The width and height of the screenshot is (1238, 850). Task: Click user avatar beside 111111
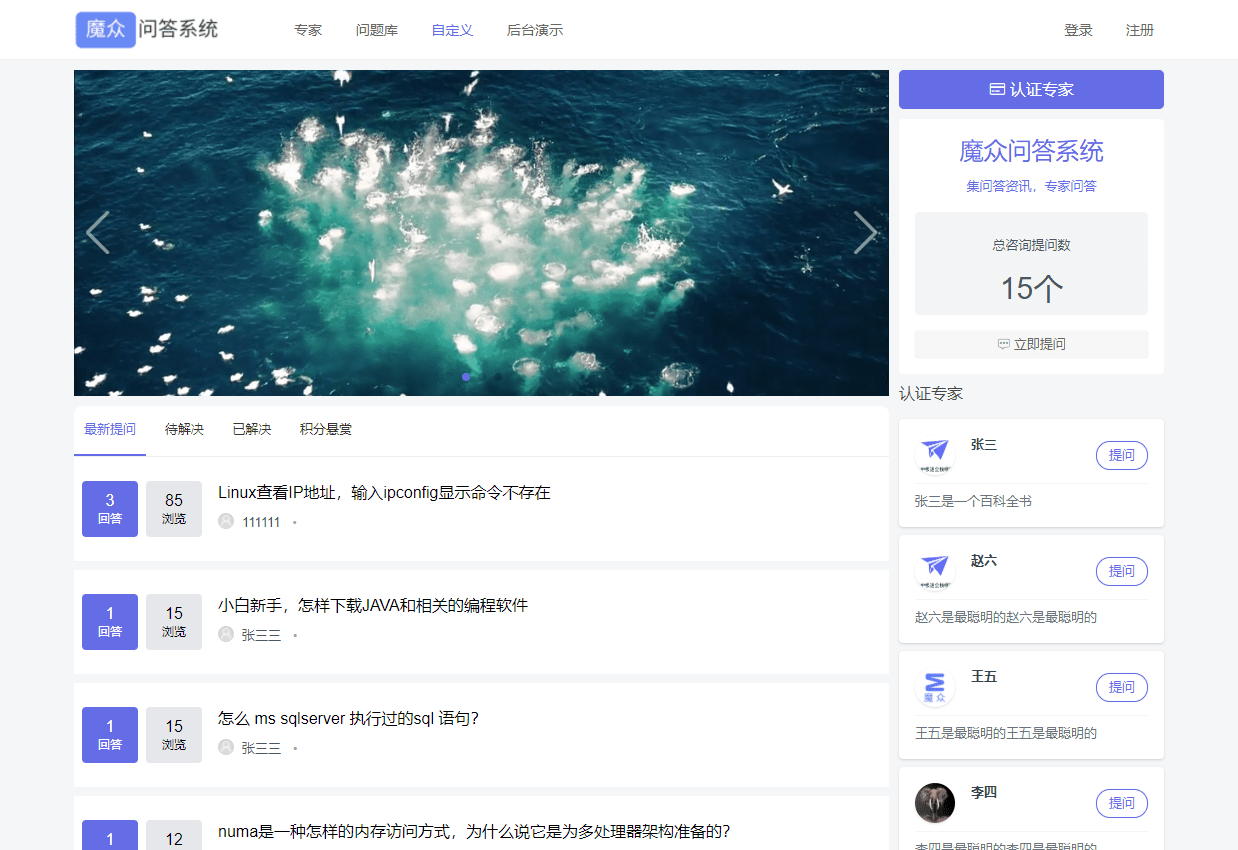pos(226,521)
